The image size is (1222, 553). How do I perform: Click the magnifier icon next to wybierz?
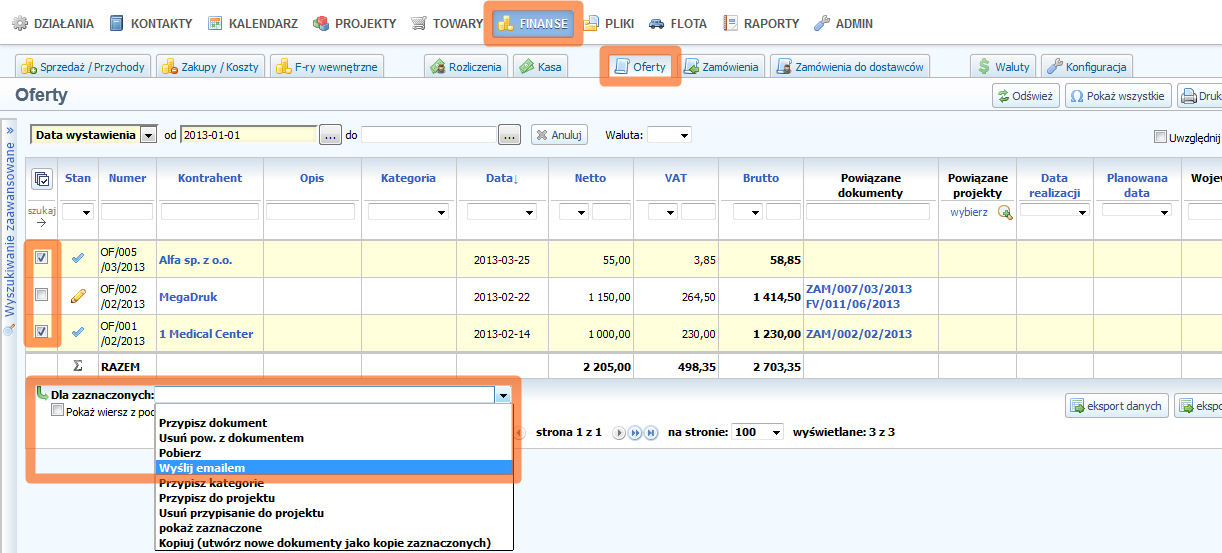coord(1005,212)
